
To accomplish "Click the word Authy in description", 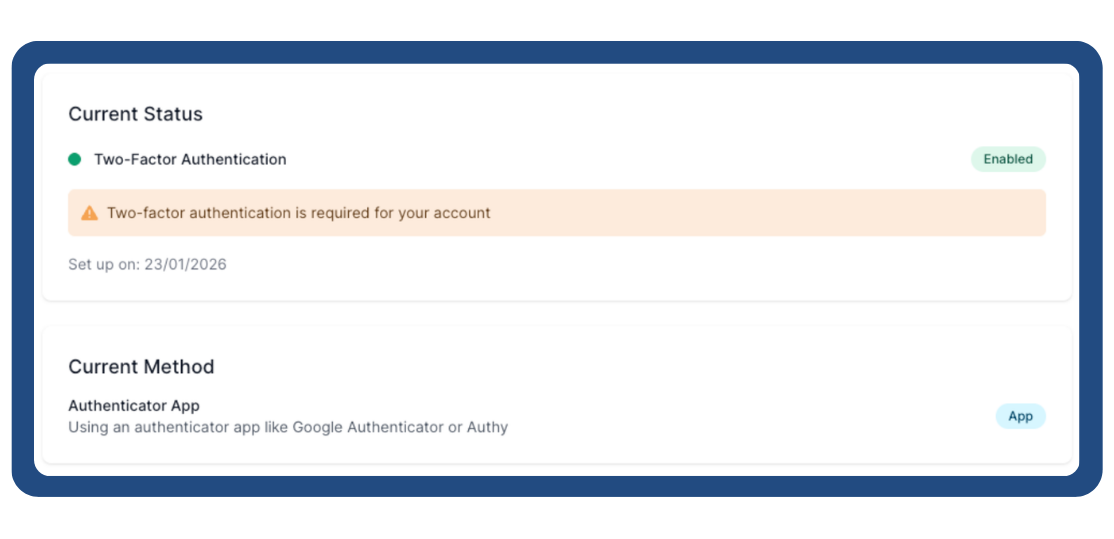I will tap(487, 428).
